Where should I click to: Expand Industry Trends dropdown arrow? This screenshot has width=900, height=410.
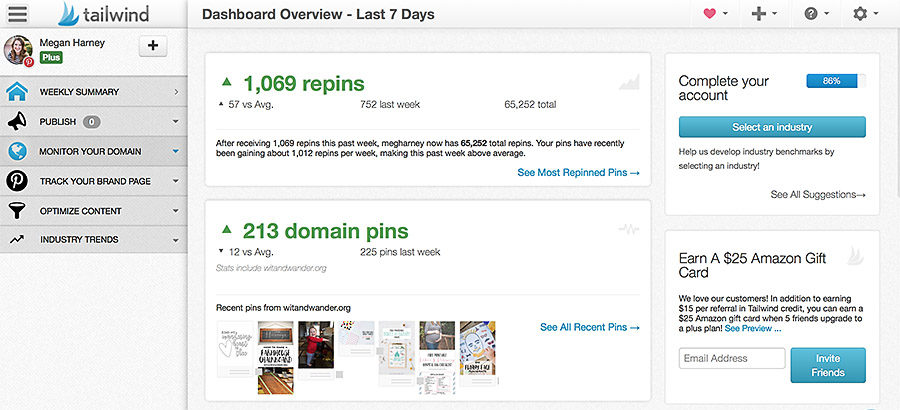(x=176, y=240)
